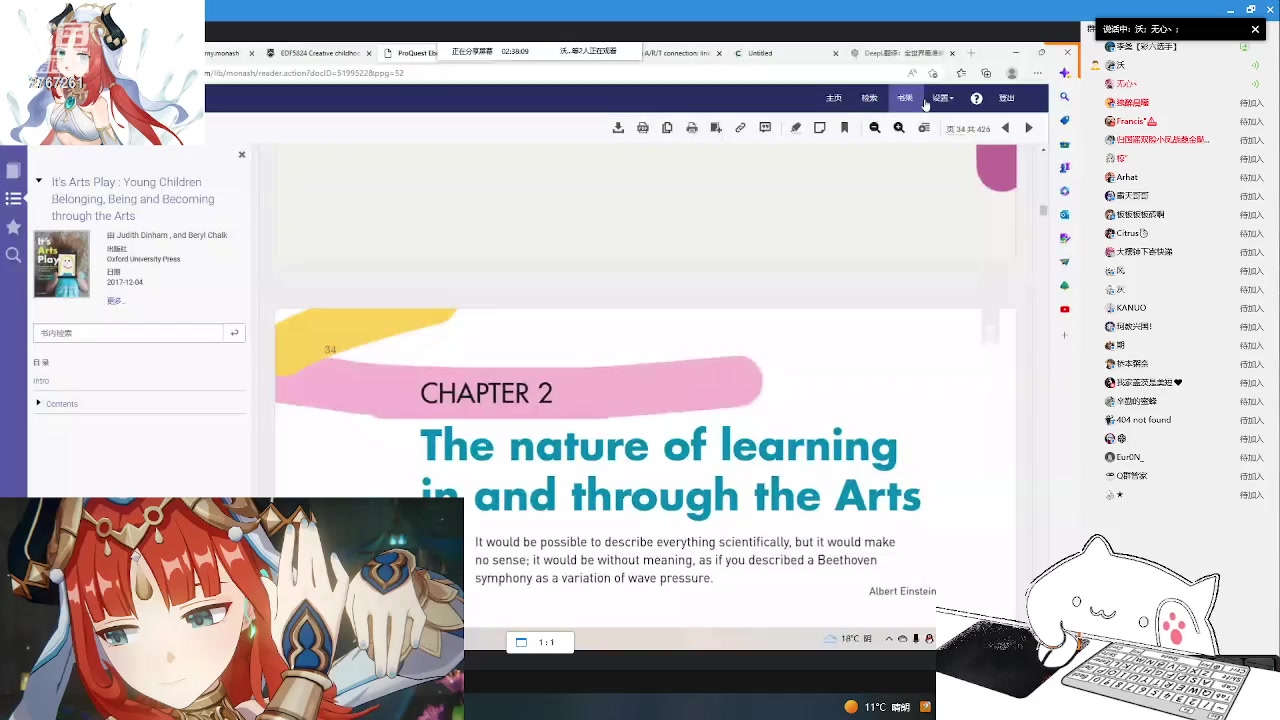This screenshot has width=1280, height=720.
Task: Click the chapter download PDF icon
Action: pos(643,128)
